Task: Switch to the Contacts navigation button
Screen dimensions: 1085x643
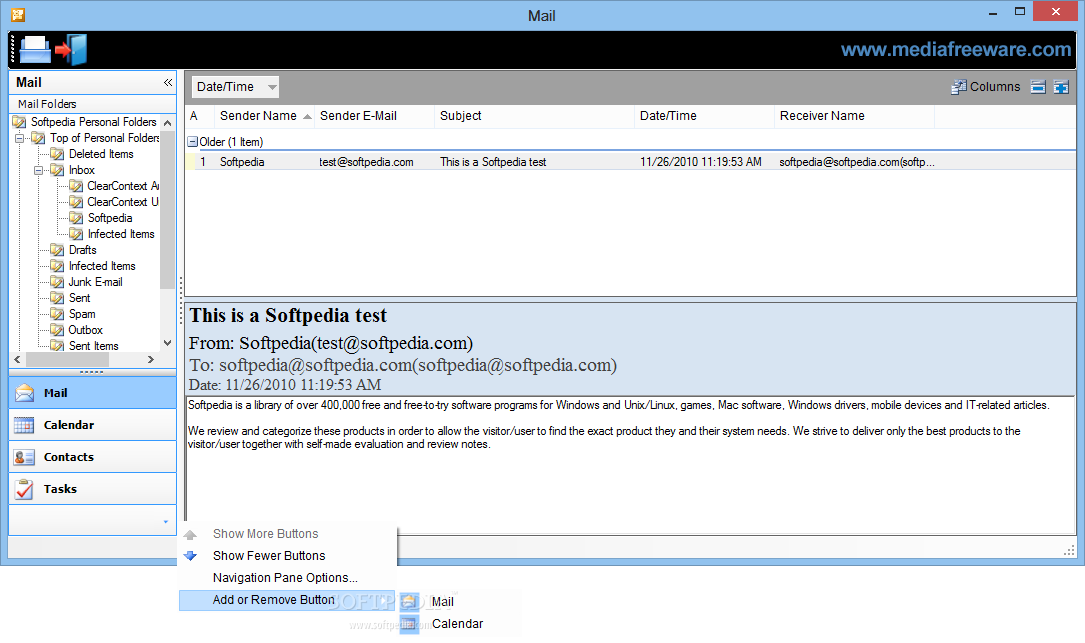Action: click(93, 457)
